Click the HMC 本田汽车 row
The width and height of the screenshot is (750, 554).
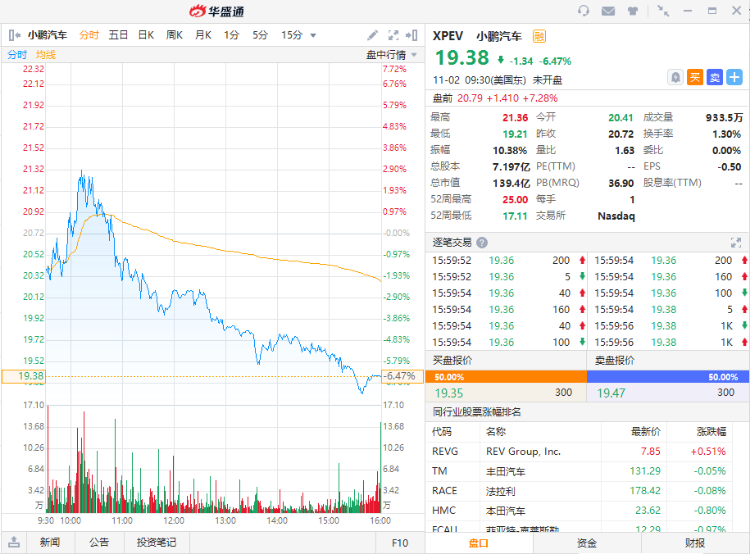pos(579,510)
